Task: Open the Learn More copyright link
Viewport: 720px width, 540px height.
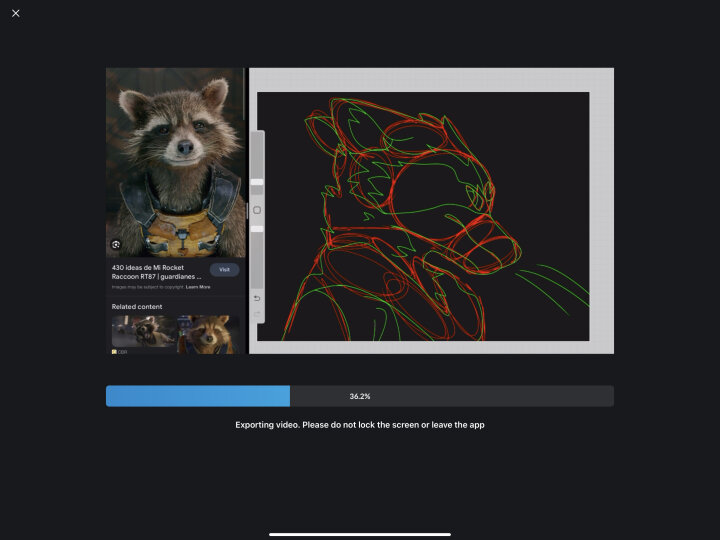Action: click(x=198, y=287)
